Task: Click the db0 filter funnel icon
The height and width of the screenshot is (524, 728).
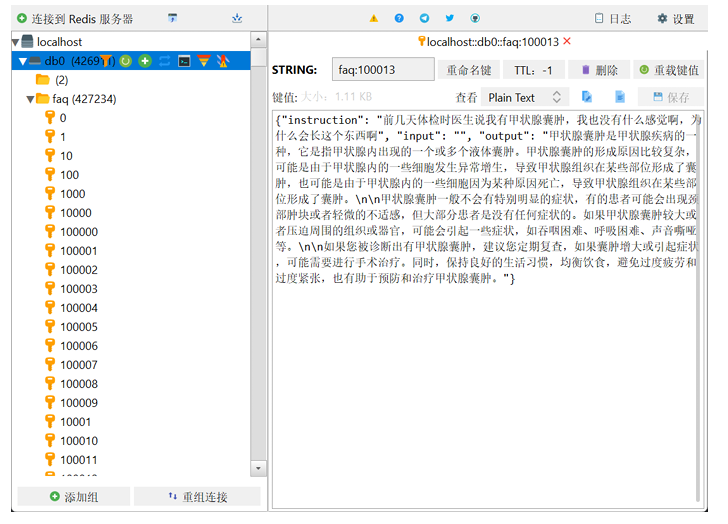Action: pos(106,61)
